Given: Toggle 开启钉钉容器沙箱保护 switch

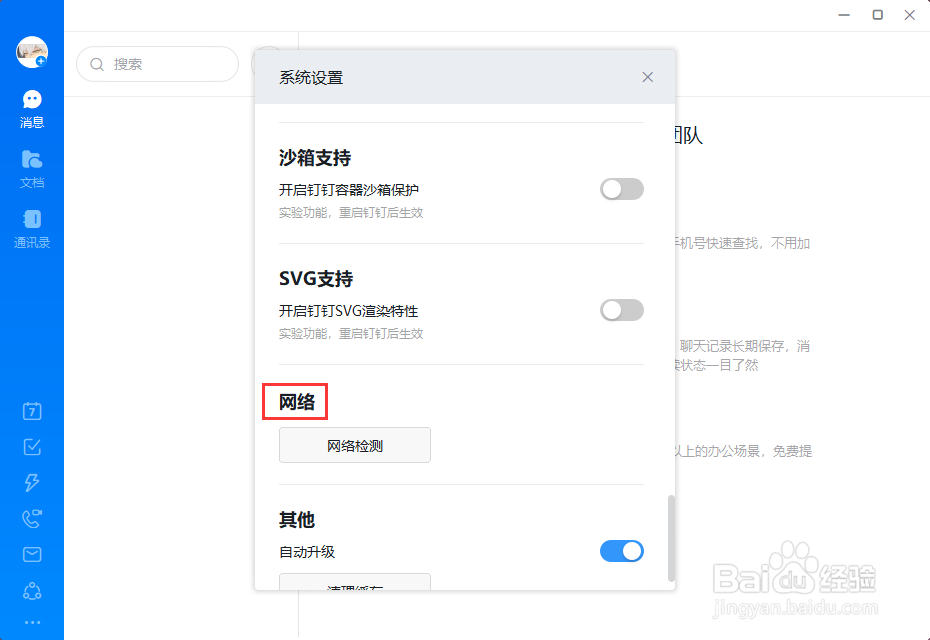Looking at the screenshot, I should pos(622,189).
